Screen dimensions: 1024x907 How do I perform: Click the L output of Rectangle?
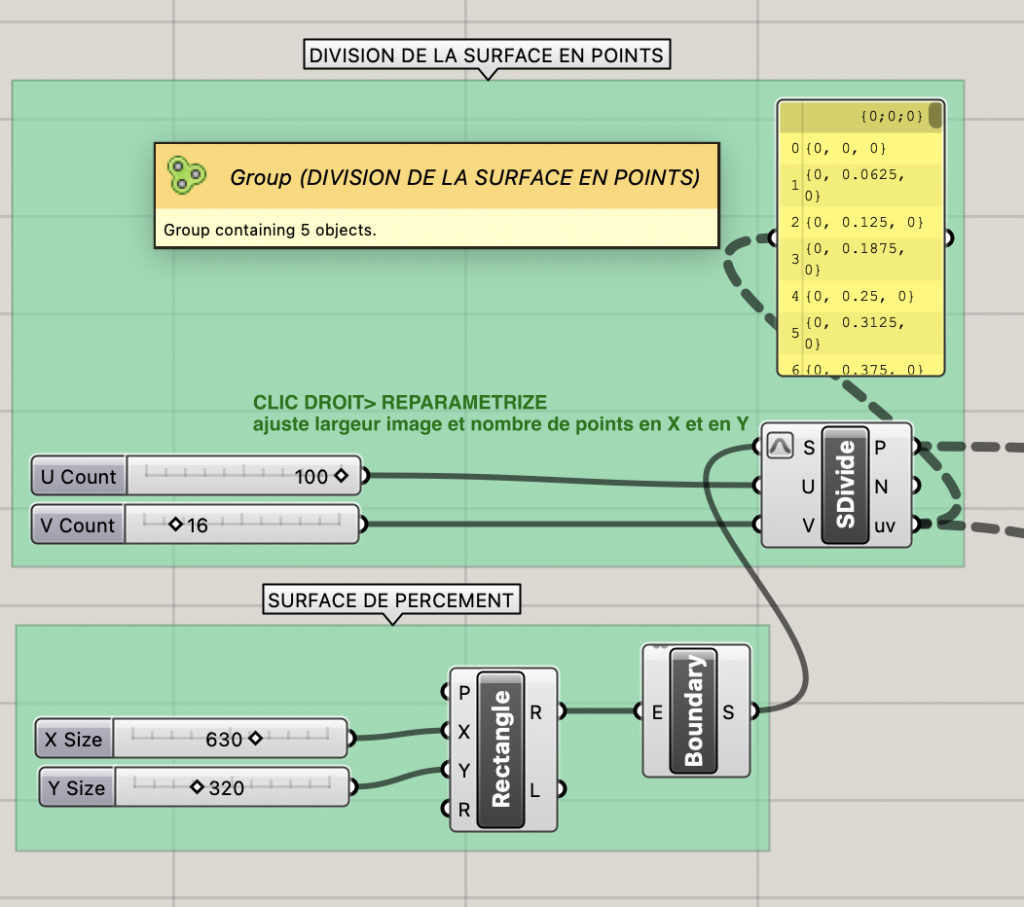pyautogui.click(x=535, y=788)
